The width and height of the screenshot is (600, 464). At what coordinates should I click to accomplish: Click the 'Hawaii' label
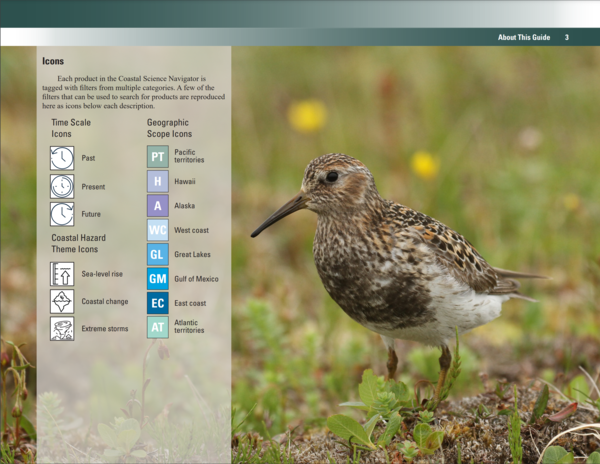pos(184,181)
